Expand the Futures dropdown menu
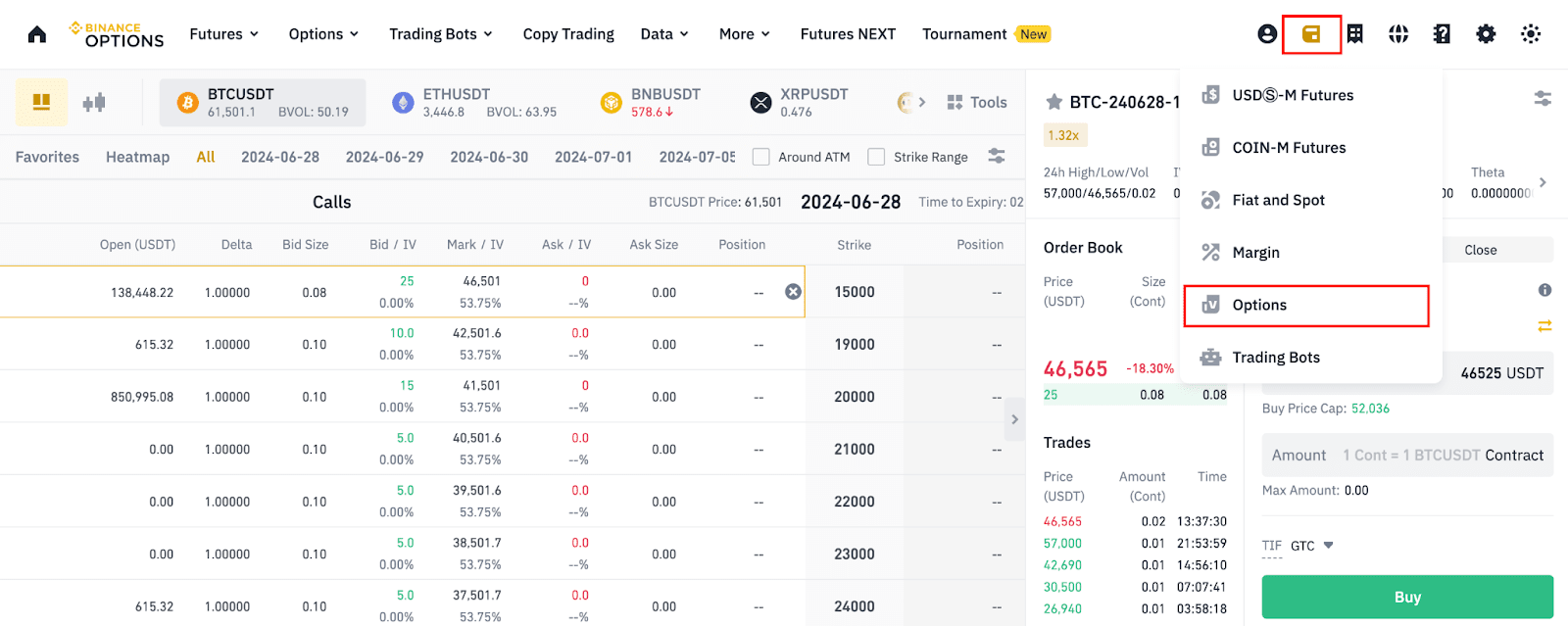Screen dimensions: 1568x626 click(x=223, y=34)
